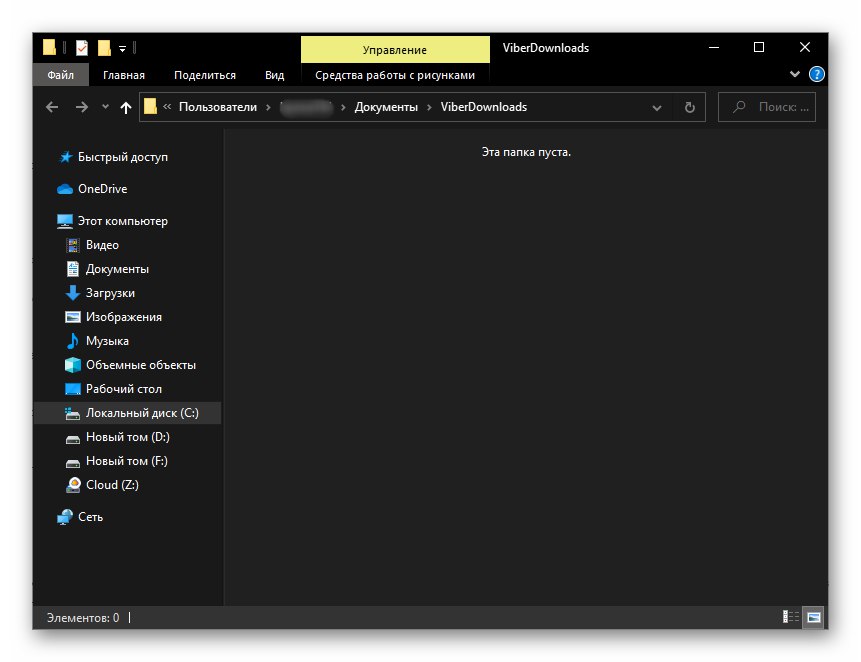
Task: Click the blurred user folder in path
Action: pos(306,108)
